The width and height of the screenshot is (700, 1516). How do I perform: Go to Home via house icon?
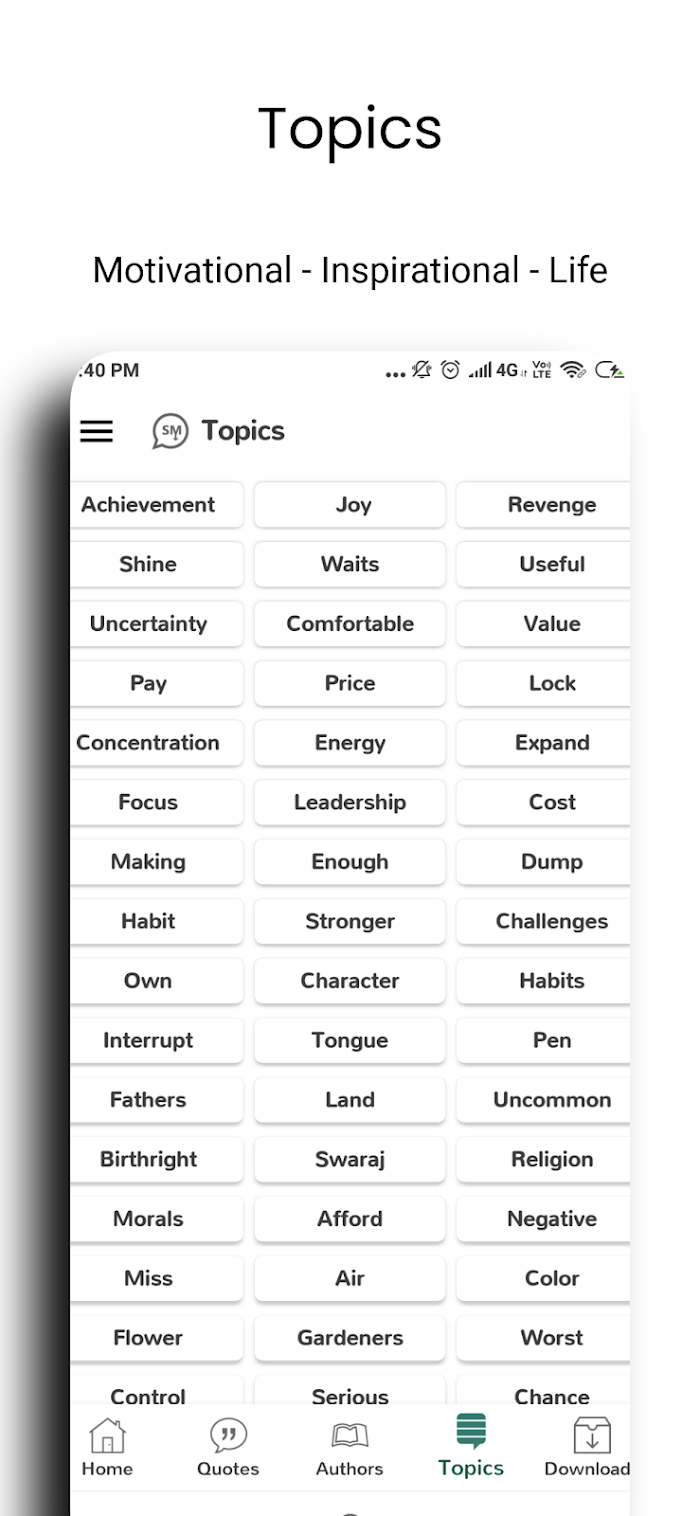click(x=107, y=1435)
